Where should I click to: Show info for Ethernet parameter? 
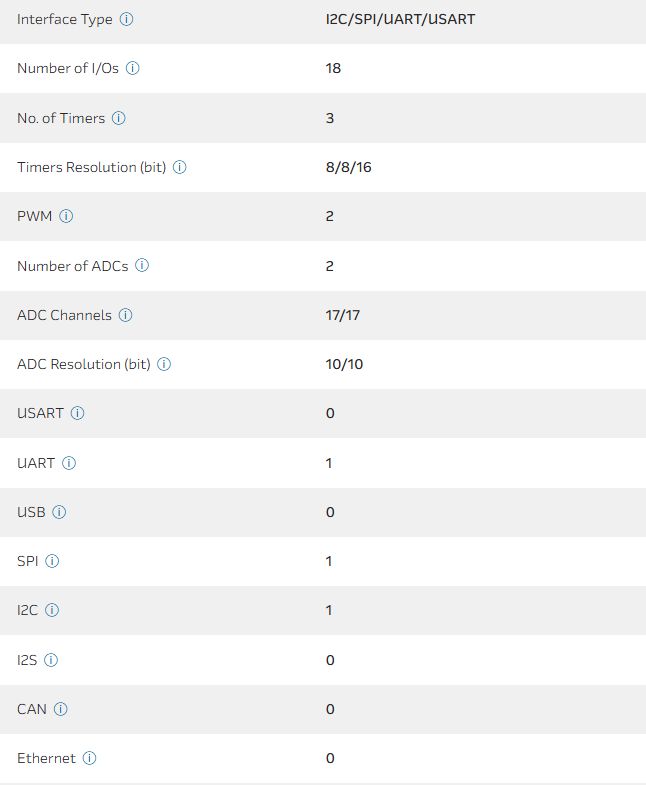click(89, 758)
